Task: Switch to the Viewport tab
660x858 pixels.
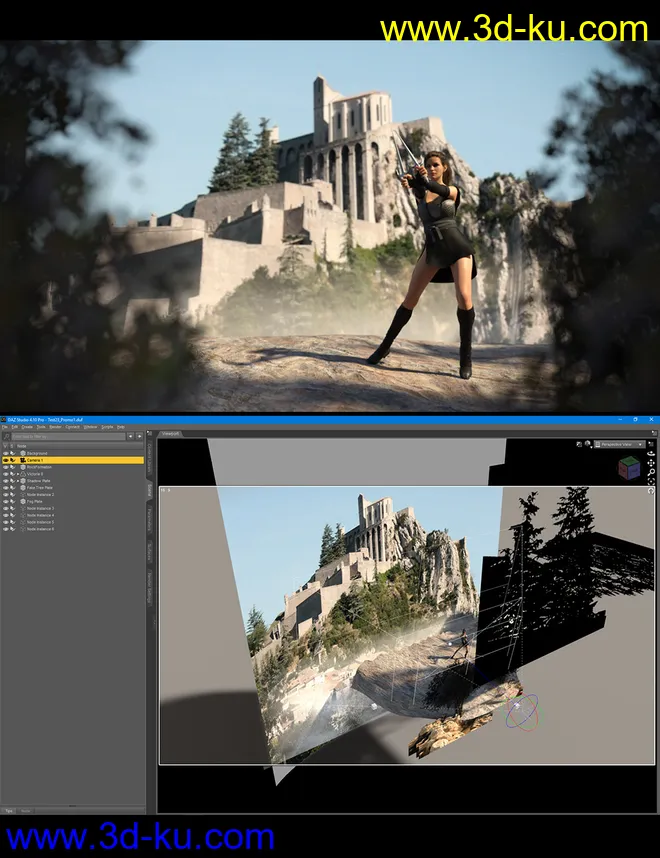Action: 169,435
